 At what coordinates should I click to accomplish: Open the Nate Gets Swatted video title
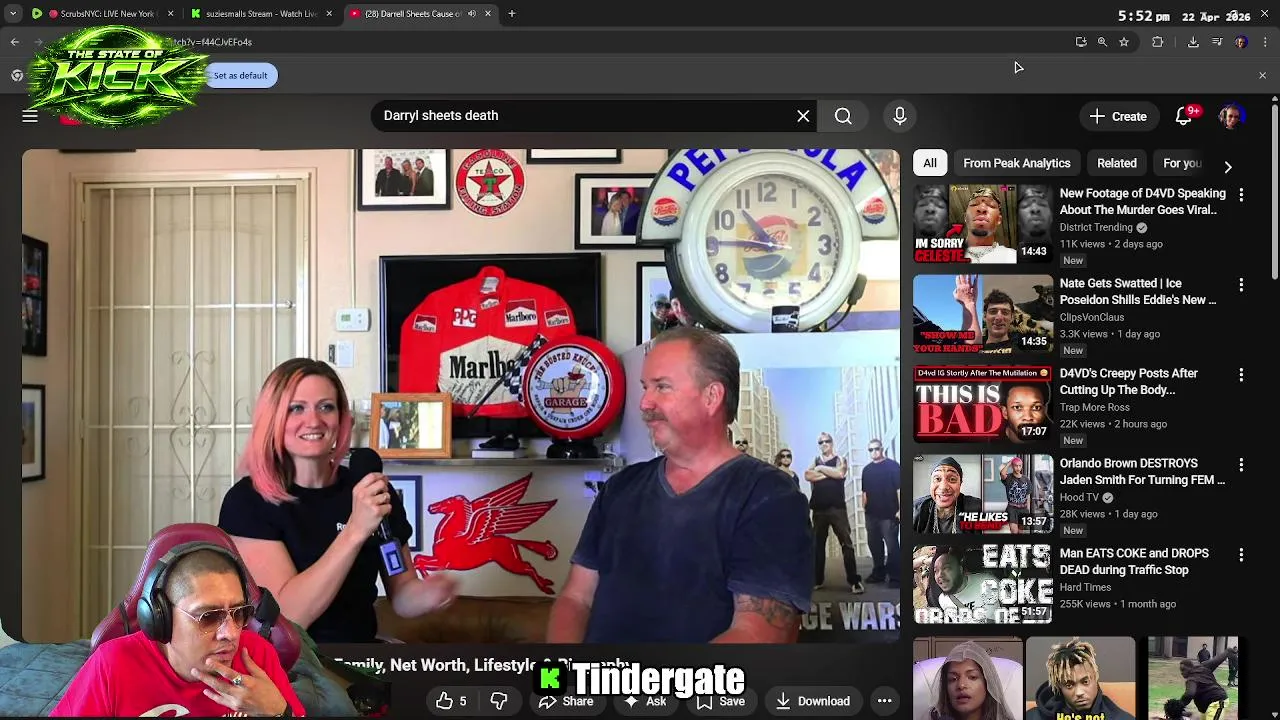[x=1138, y=291]
